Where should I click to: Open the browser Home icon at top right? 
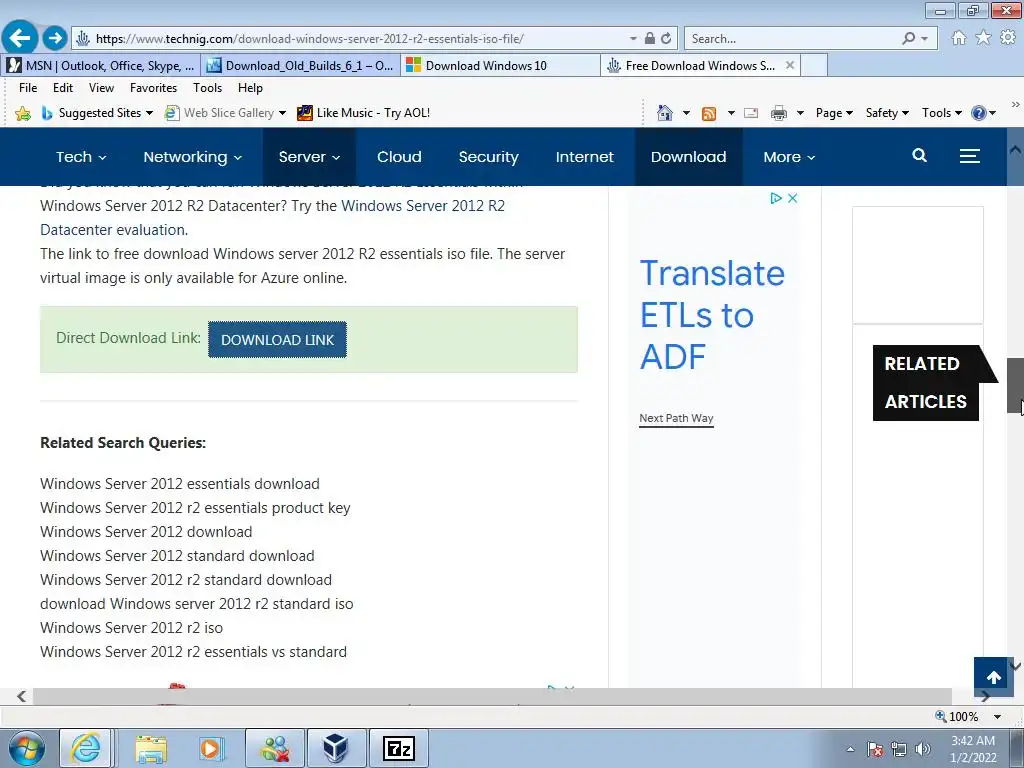959,38
